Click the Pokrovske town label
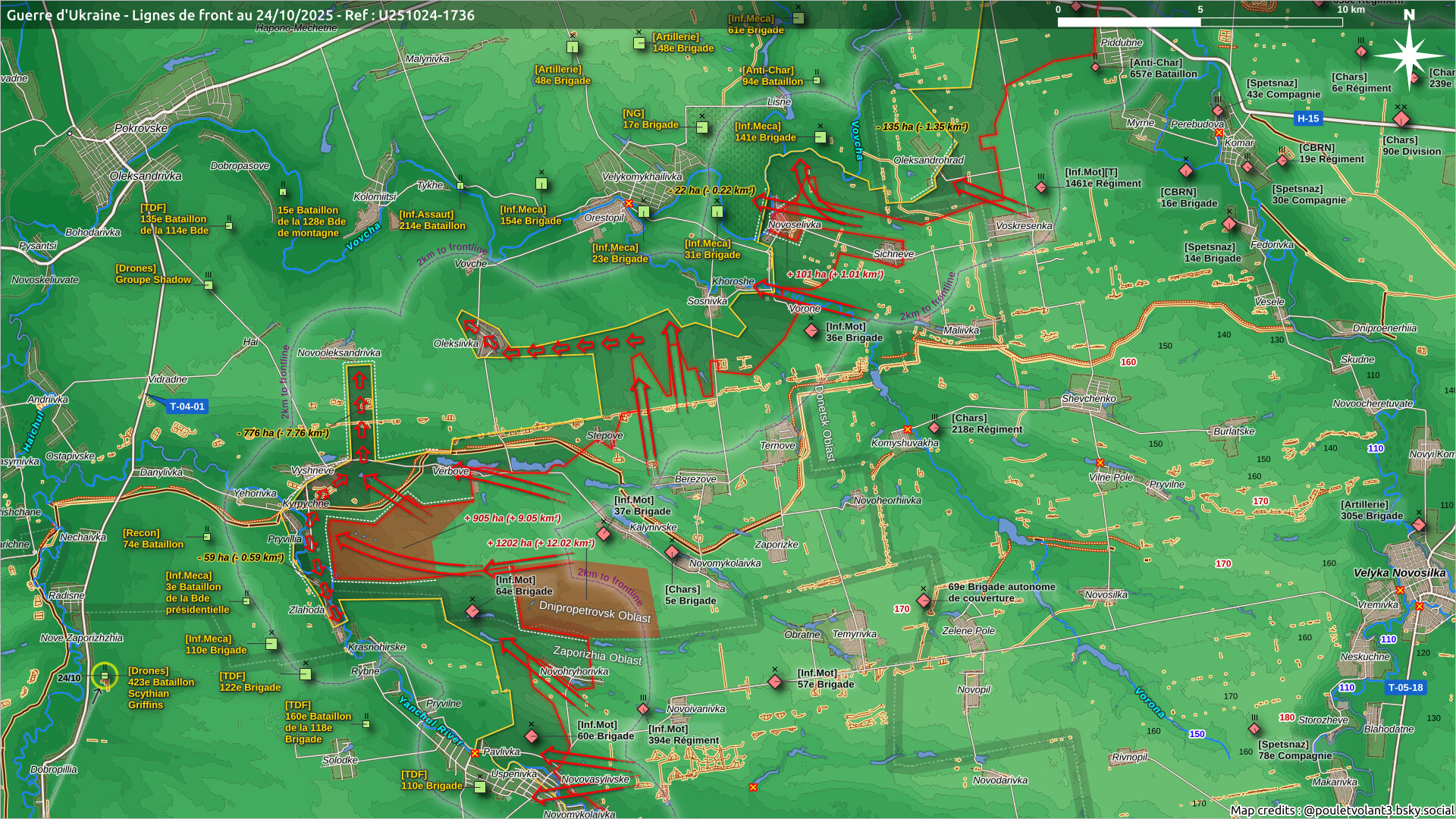The image size is (1456, 819). pos(141,128)
